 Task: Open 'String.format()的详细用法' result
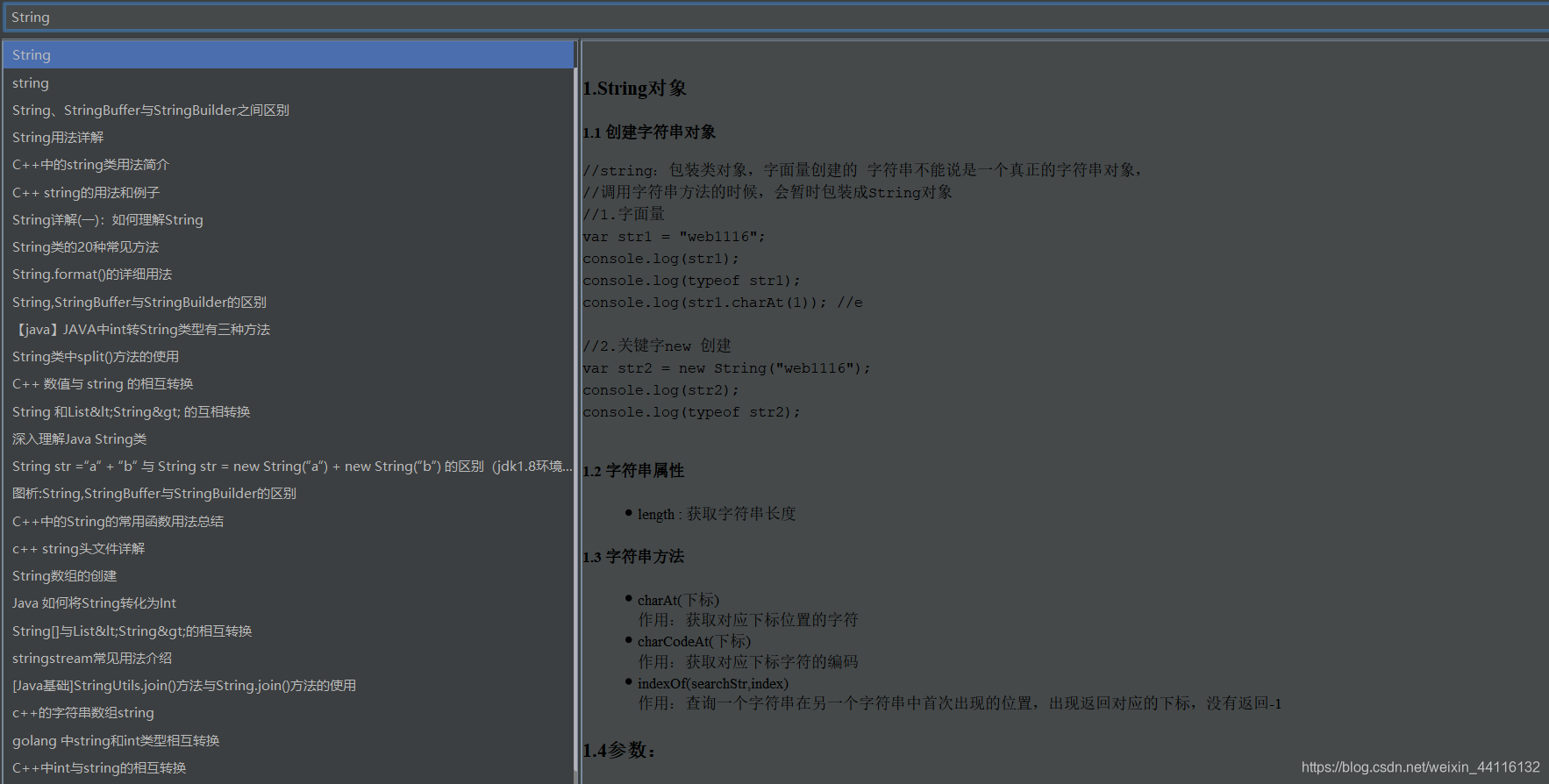click(x=289, y=274)
